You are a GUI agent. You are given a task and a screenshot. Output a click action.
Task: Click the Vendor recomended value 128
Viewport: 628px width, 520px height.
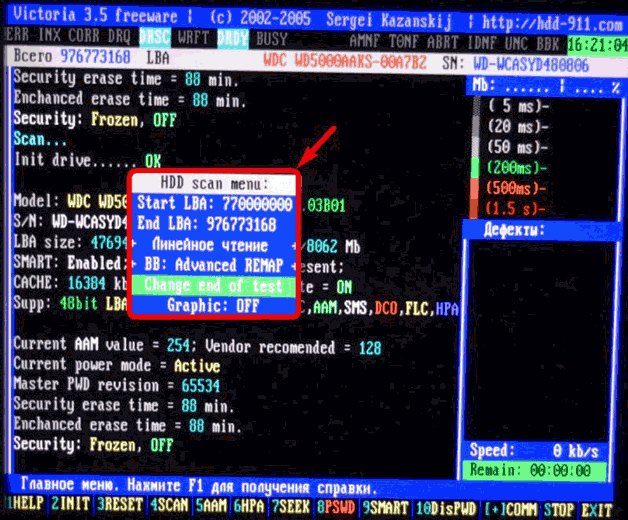[x=370, y=349]
